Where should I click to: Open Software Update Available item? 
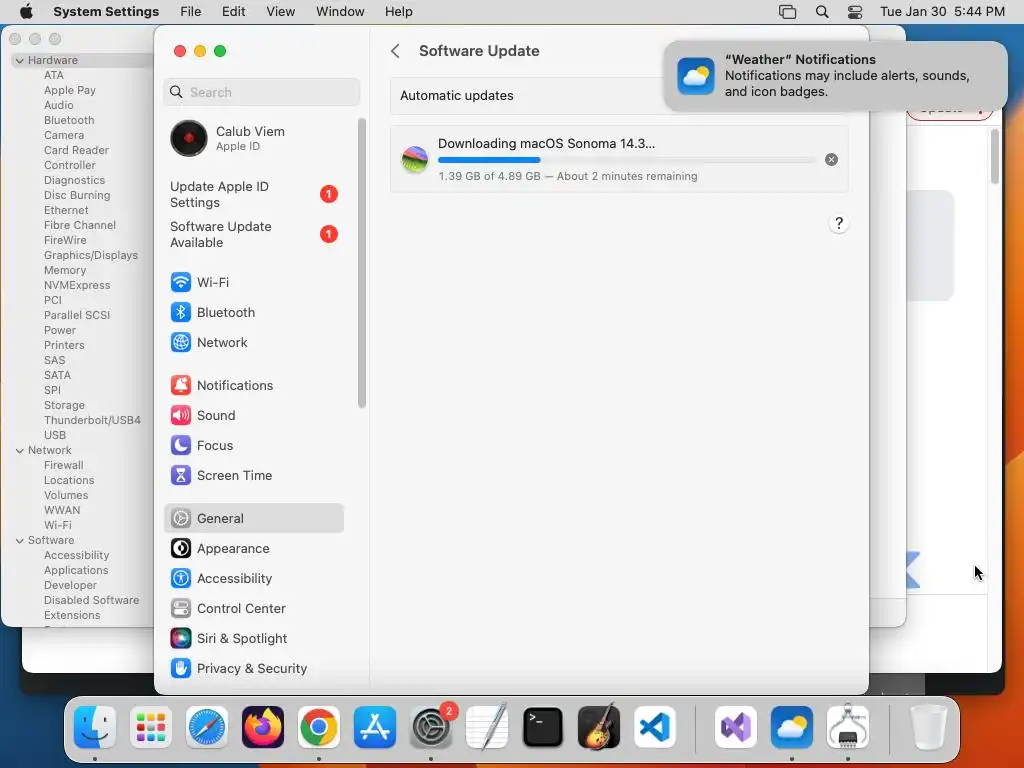[x=253, y=234]
